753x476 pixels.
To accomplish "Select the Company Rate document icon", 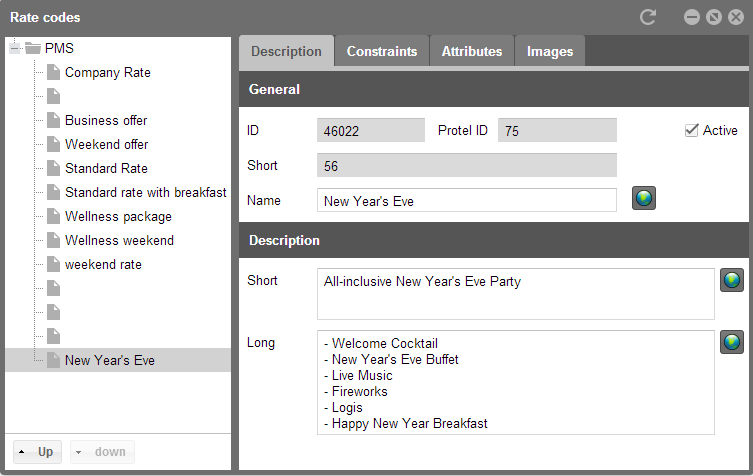I will 53,72.
